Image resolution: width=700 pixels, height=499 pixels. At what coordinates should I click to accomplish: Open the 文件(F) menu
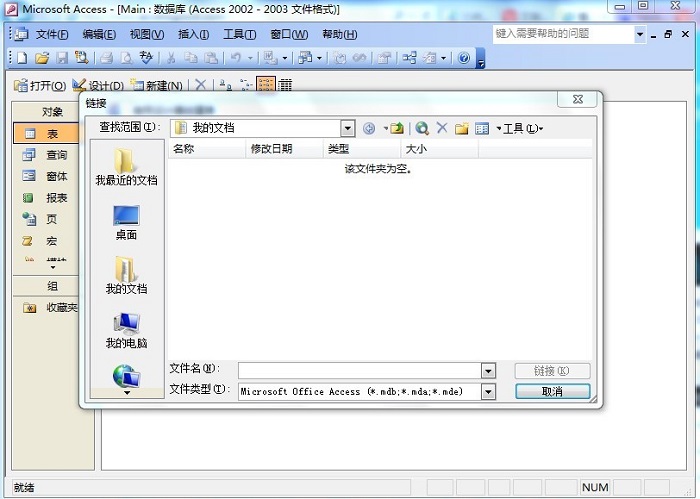click(x=52, y=34)
